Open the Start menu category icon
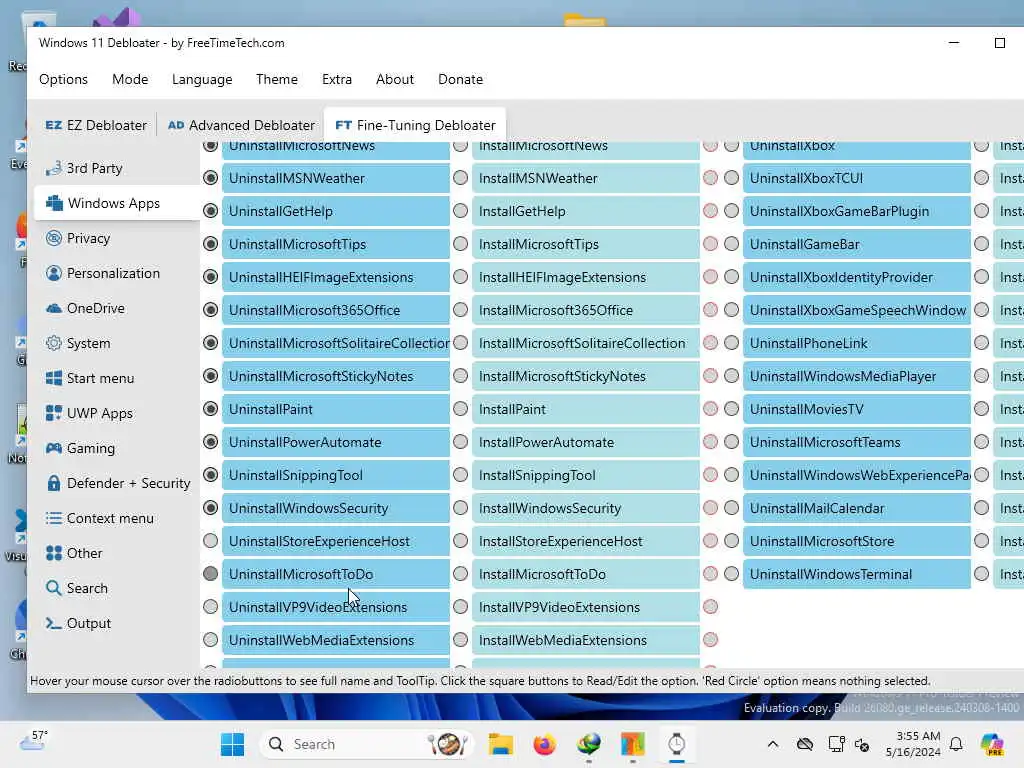This screenshot has width=1024, height=768. (x=54, y=378)
